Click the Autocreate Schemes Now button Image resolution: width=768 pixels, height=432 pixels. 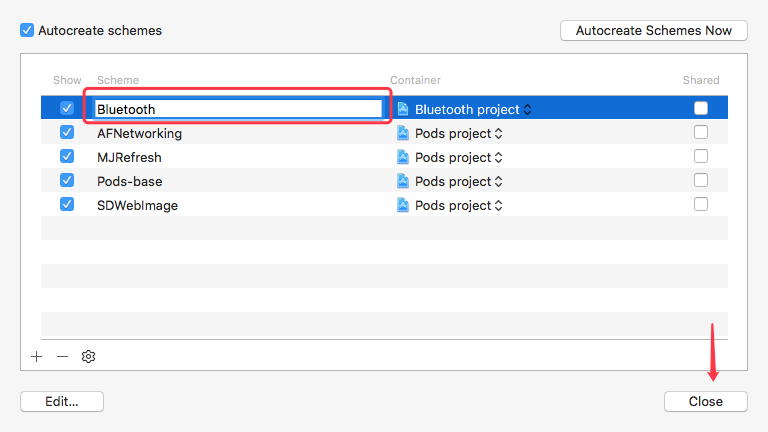pos(654,31)
